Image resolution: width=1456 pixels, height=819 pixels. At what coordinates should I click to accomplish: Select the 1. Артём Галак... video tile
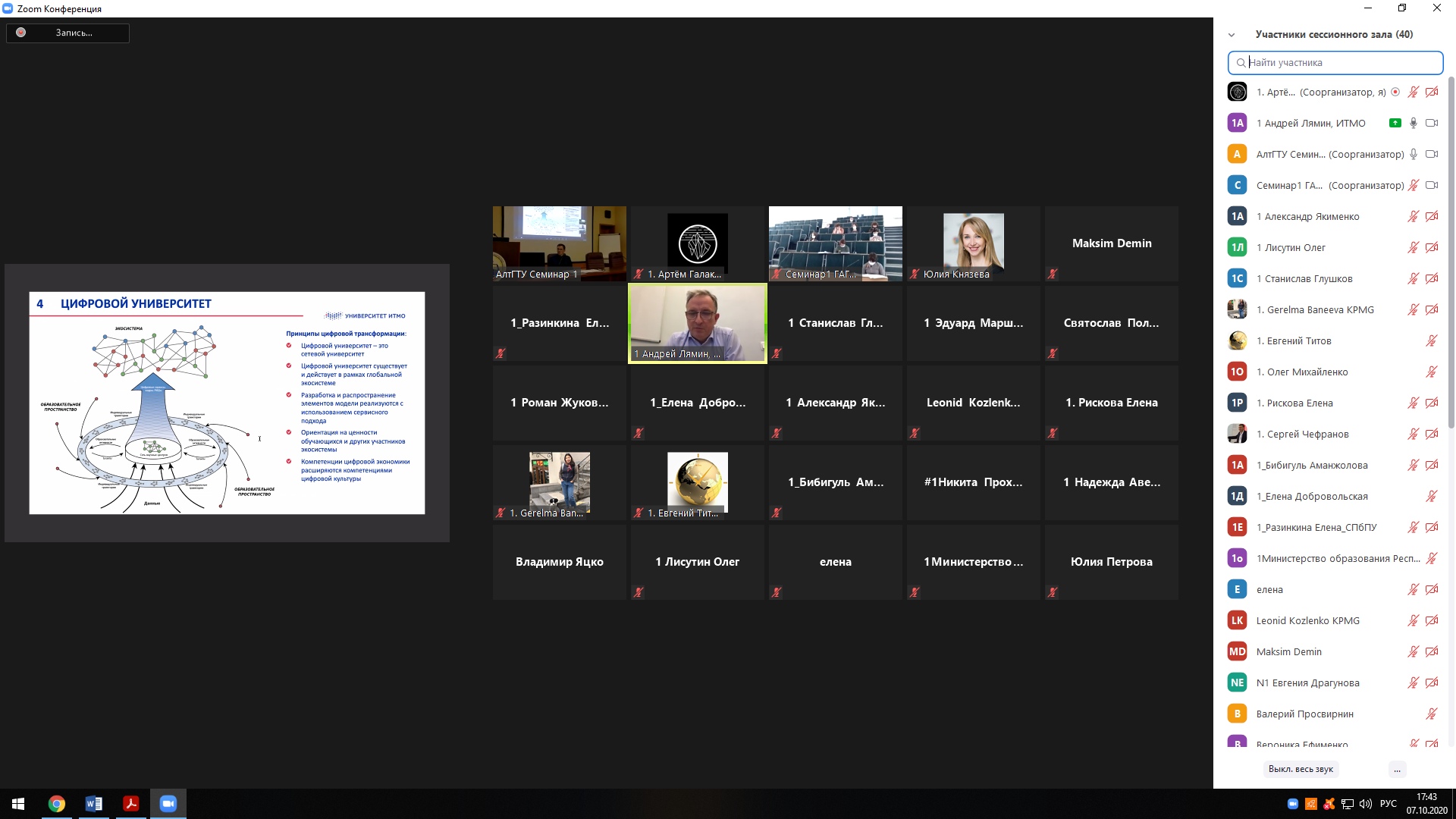point(698,243)
